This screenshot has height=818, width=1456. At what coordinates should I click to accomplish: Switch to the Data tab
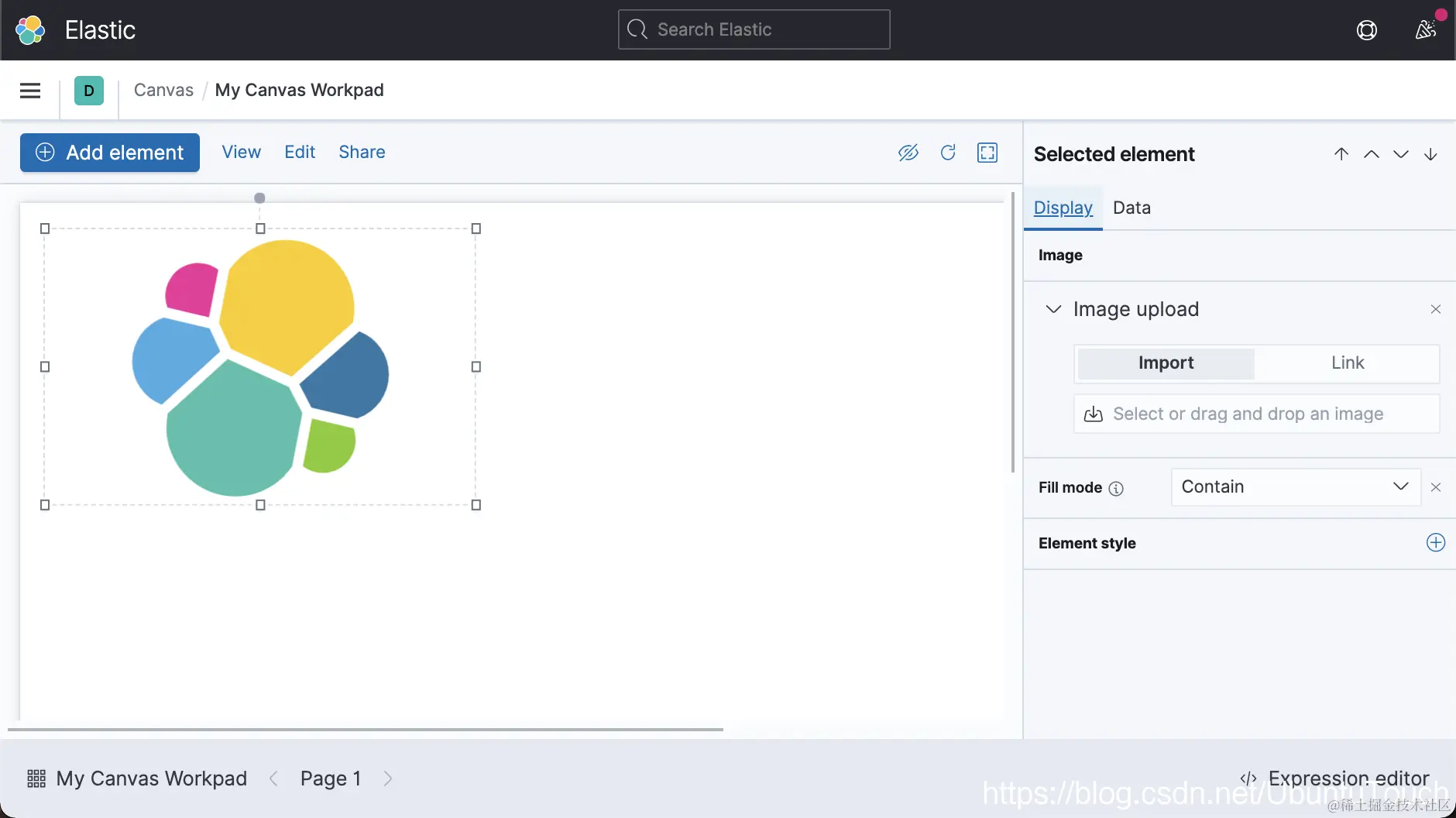pyautogui.click(x=1131, y=208)
